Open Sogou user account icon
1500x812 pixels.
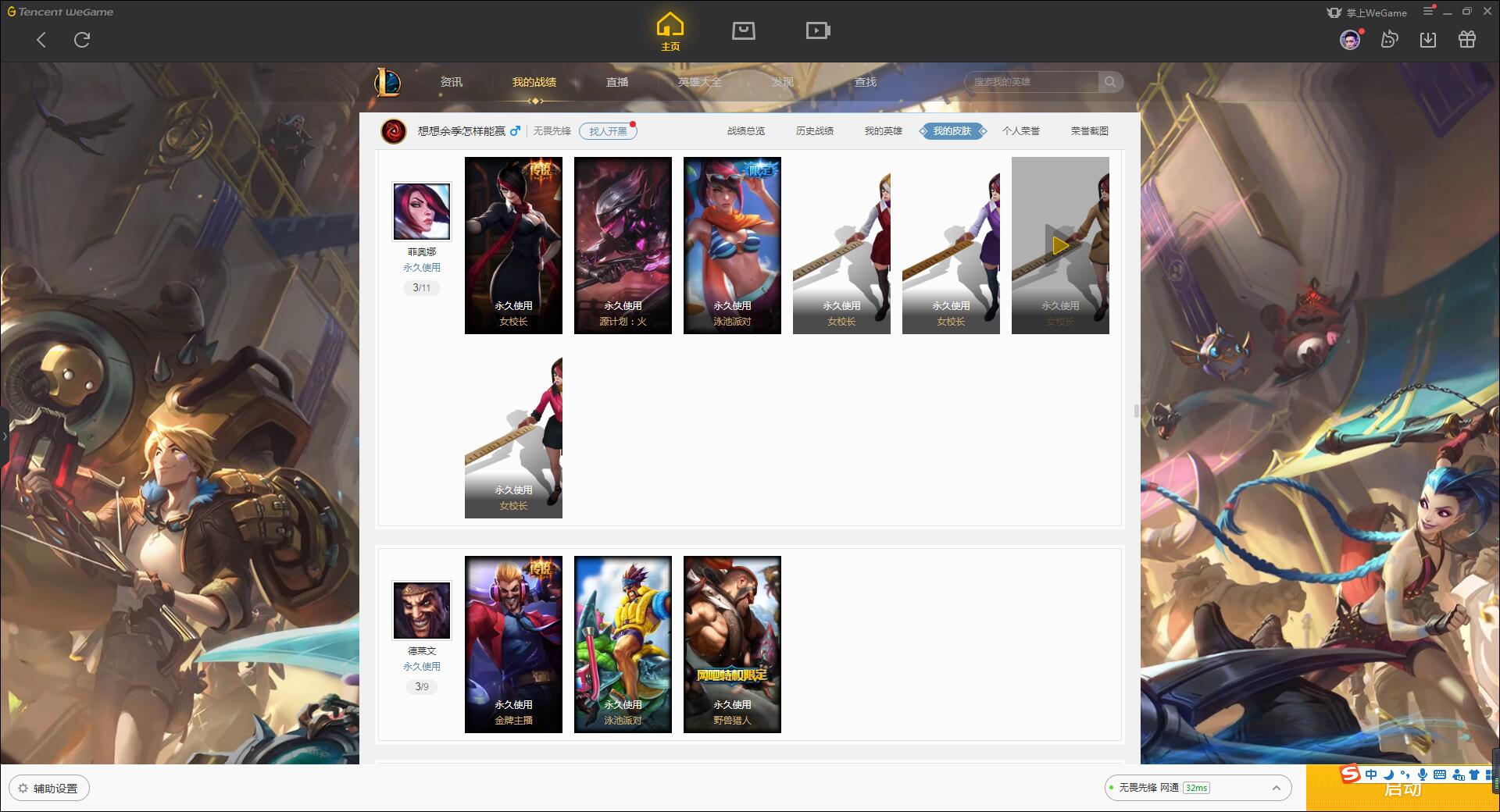(x=1458, y=775)
